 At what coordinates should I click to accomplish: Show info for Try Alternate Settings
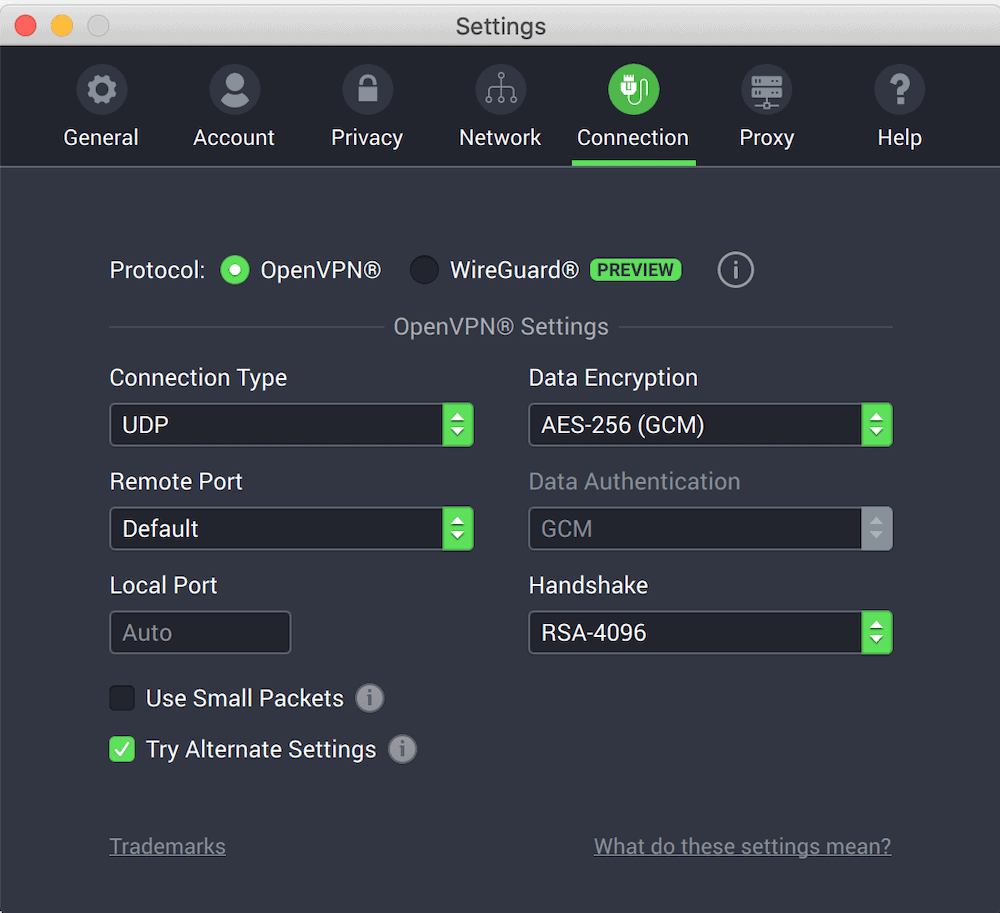click(402, 749)
